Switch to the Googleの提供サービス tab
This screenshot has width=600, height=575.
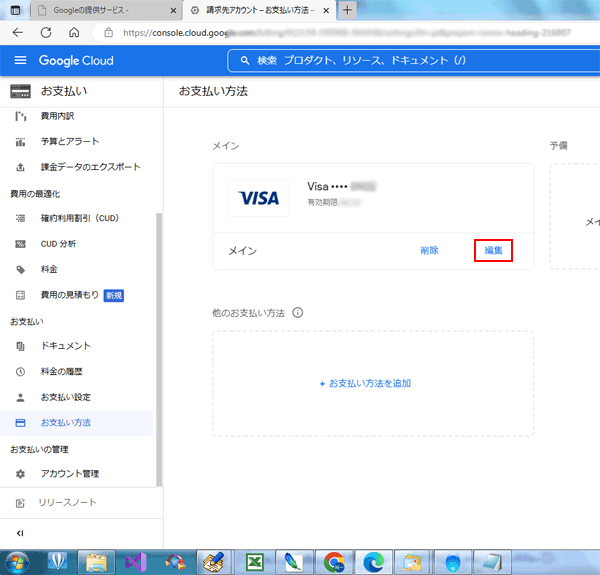point(106,10)
